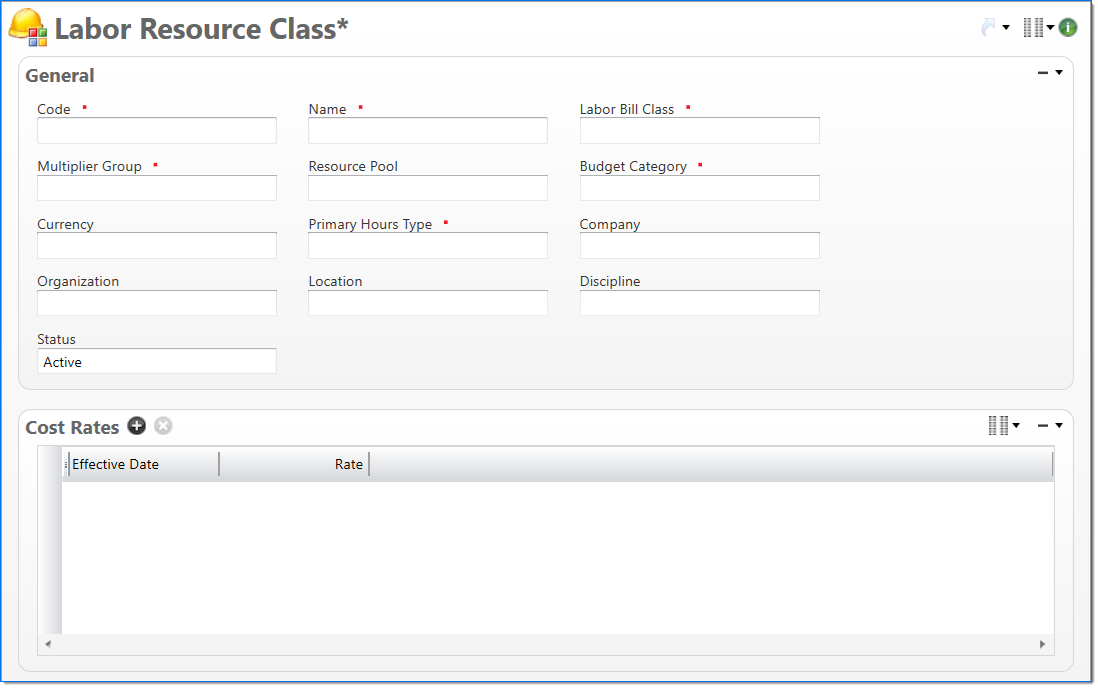This screenshot has width=1098, height=688.
Task: Click the layout columns icon in page header
Action: pos(1033,28)
